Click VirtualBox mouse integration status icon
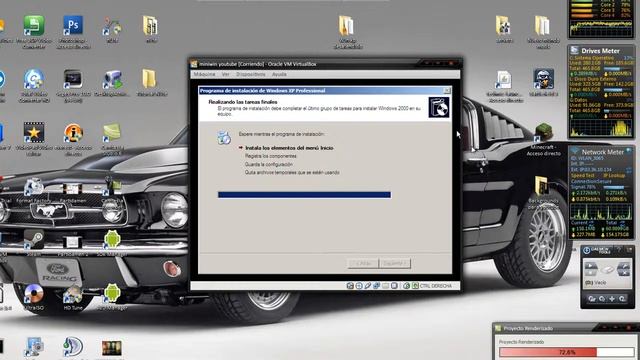The image size is (640, 360). click(407, 286)
